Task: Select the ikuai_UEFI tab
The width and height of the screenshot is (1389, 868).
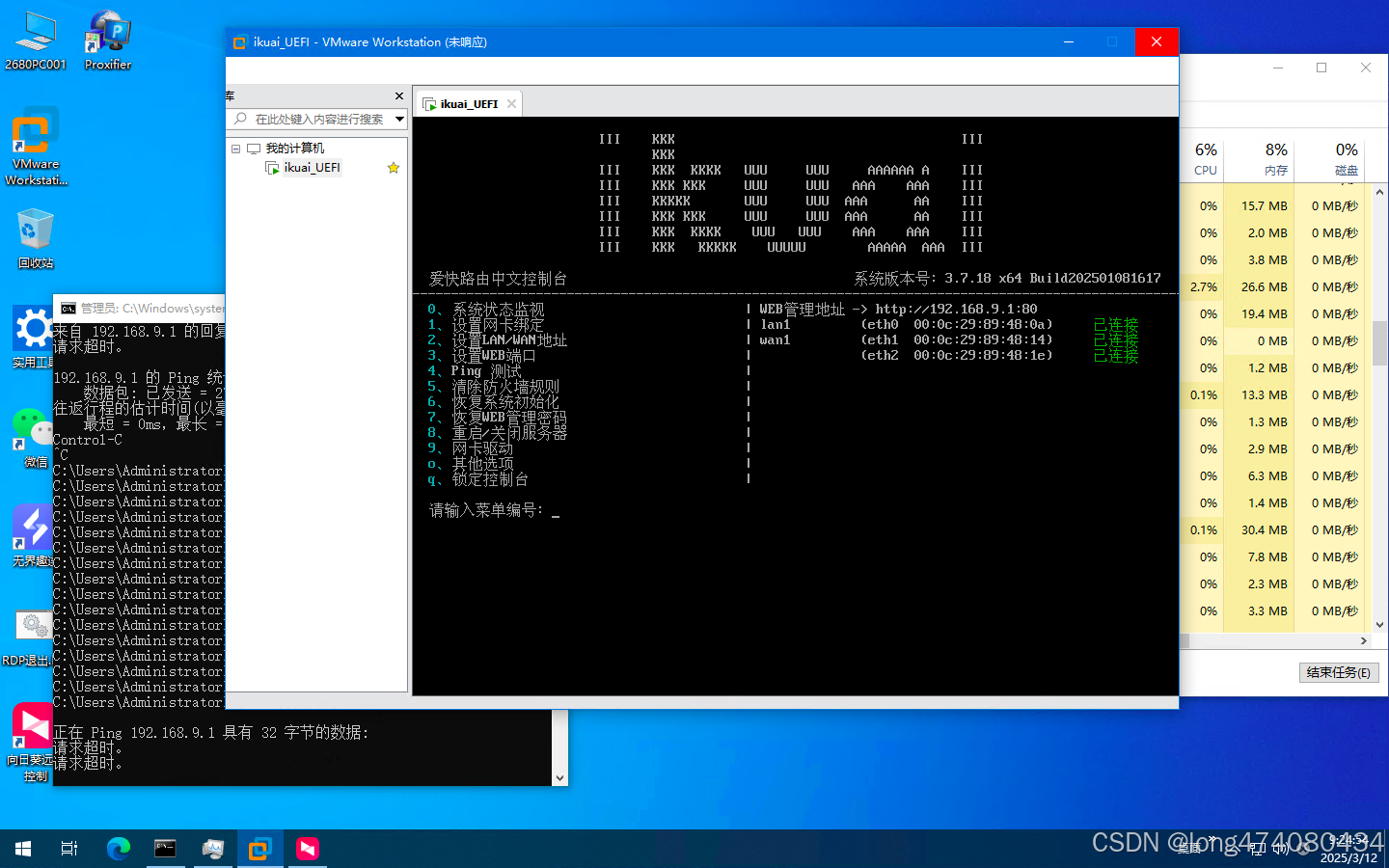Action: click(x=469, y=104)
